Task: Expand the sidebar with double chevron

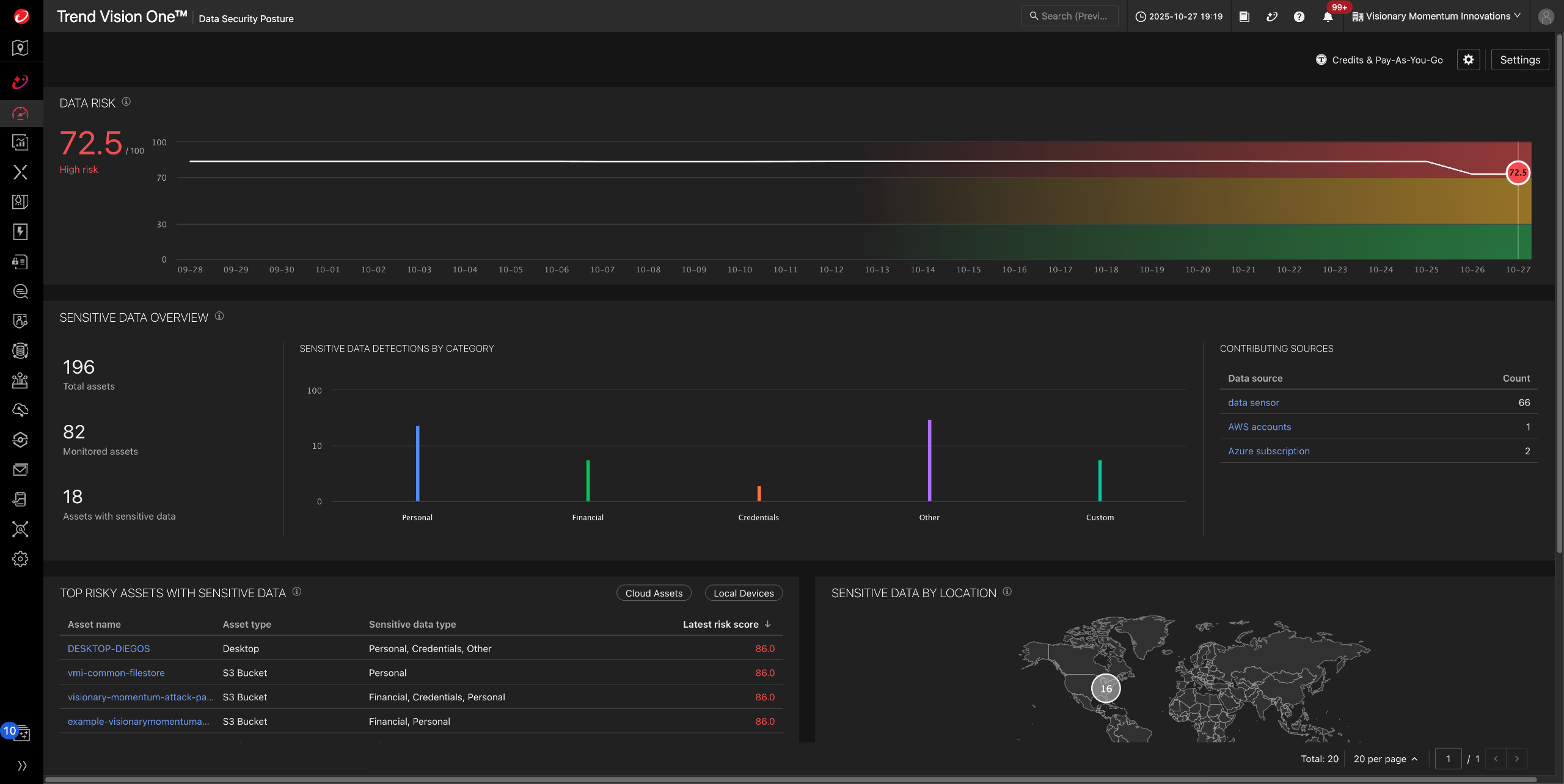Action: (x=22, y=766)
